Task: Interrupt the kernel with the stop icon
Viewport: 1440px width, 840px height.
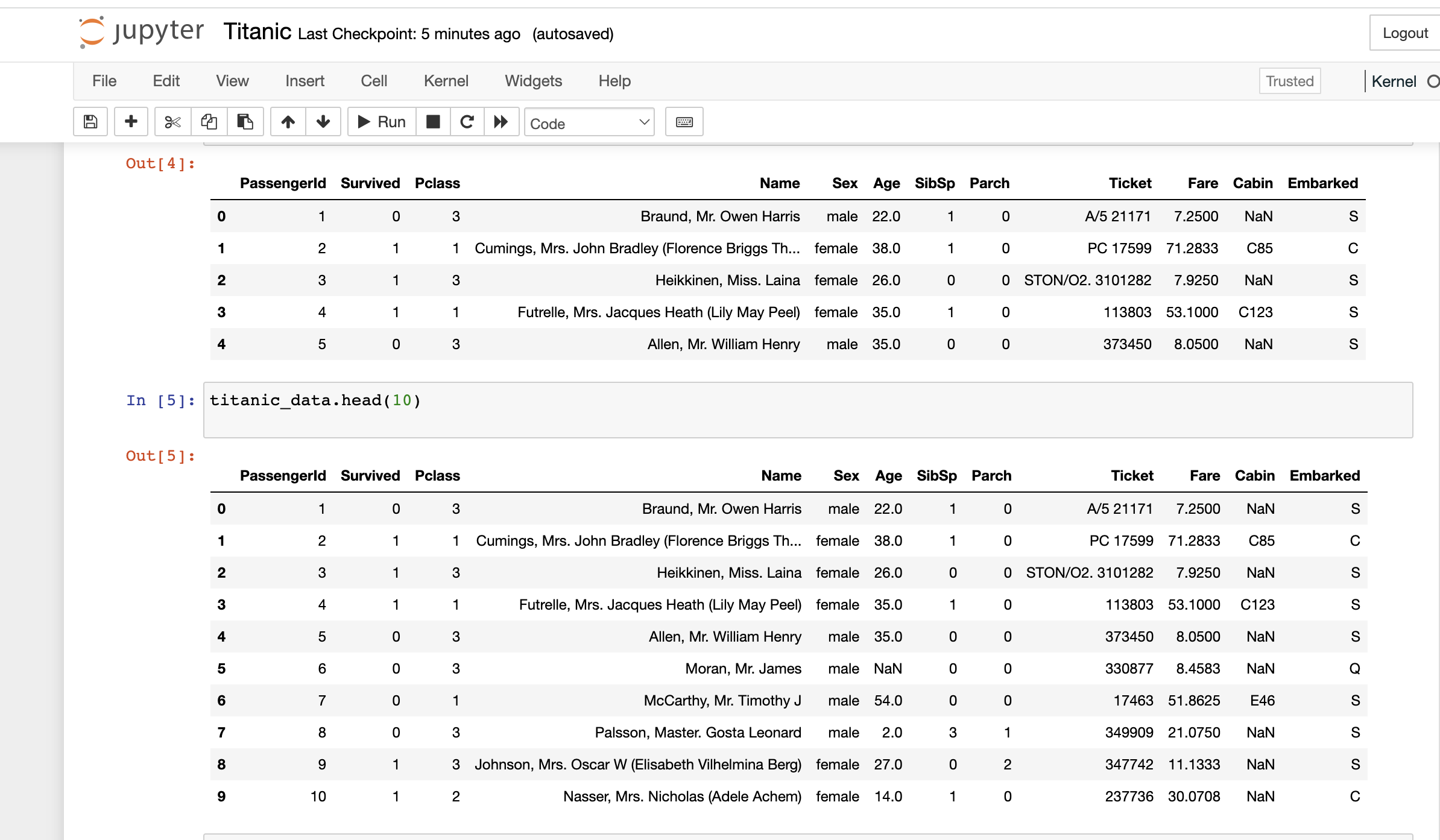Action: 433,122
